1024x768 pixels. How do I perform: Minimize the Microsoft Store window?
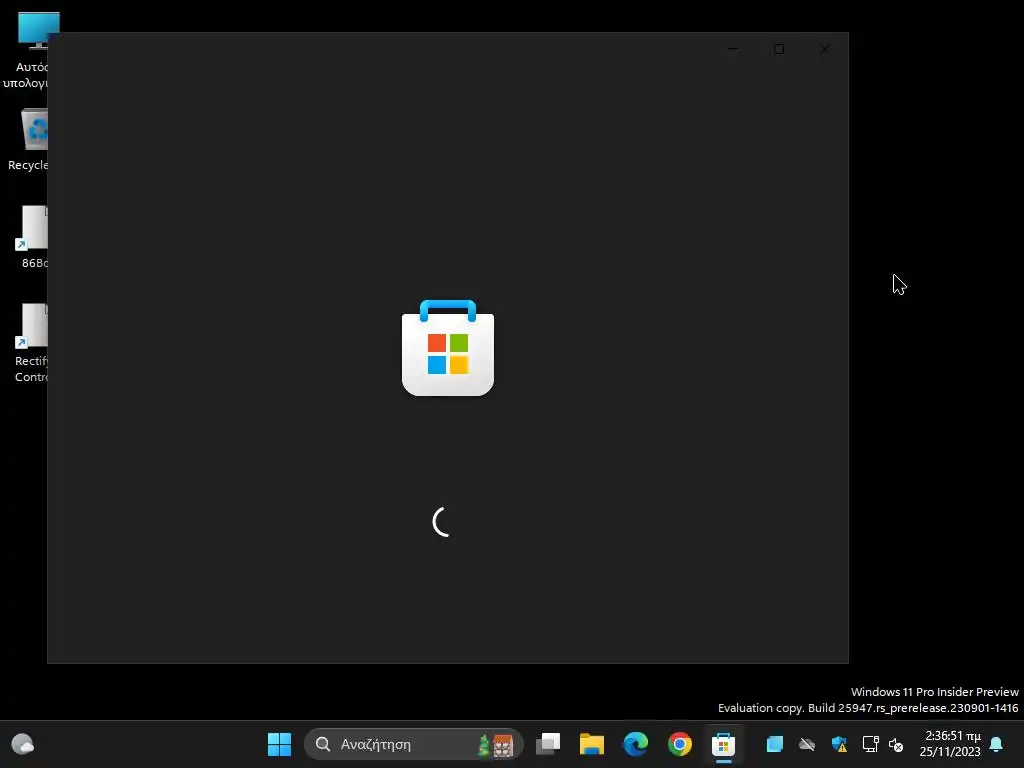click(733, 49)
